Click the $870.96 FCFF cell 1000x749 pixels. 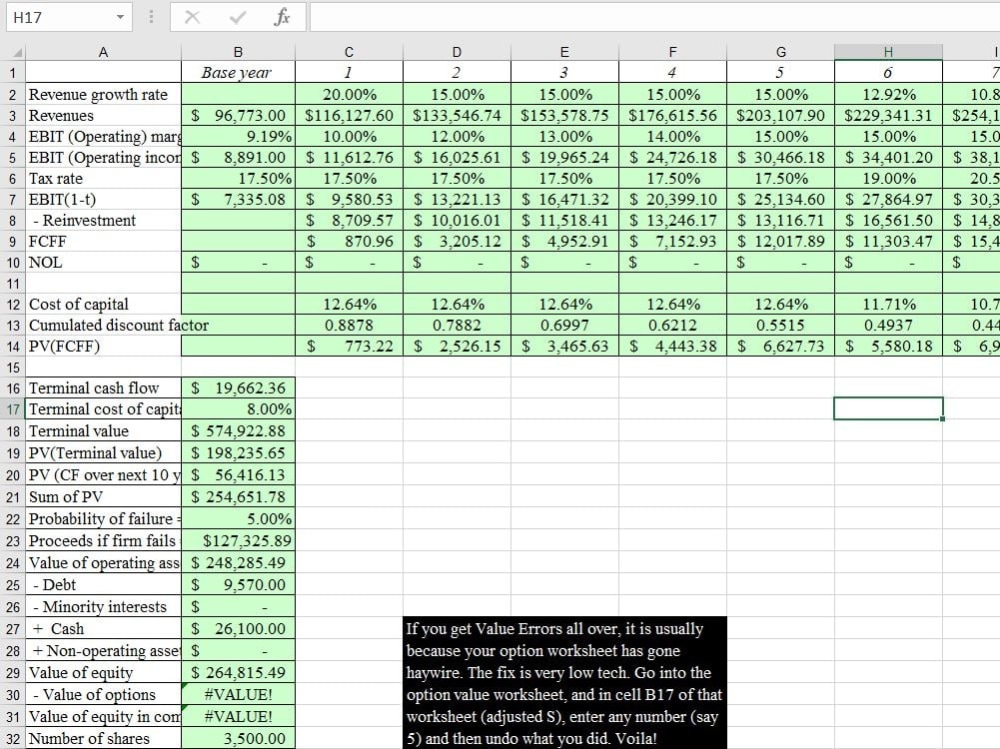coord(349,241)
